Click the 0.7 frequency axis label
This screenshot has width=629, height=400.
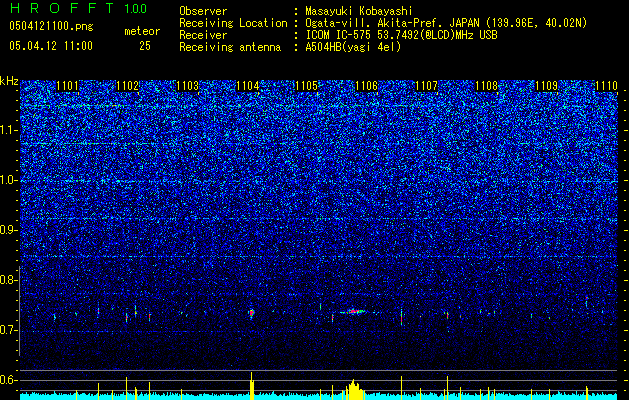pos(9,330)
